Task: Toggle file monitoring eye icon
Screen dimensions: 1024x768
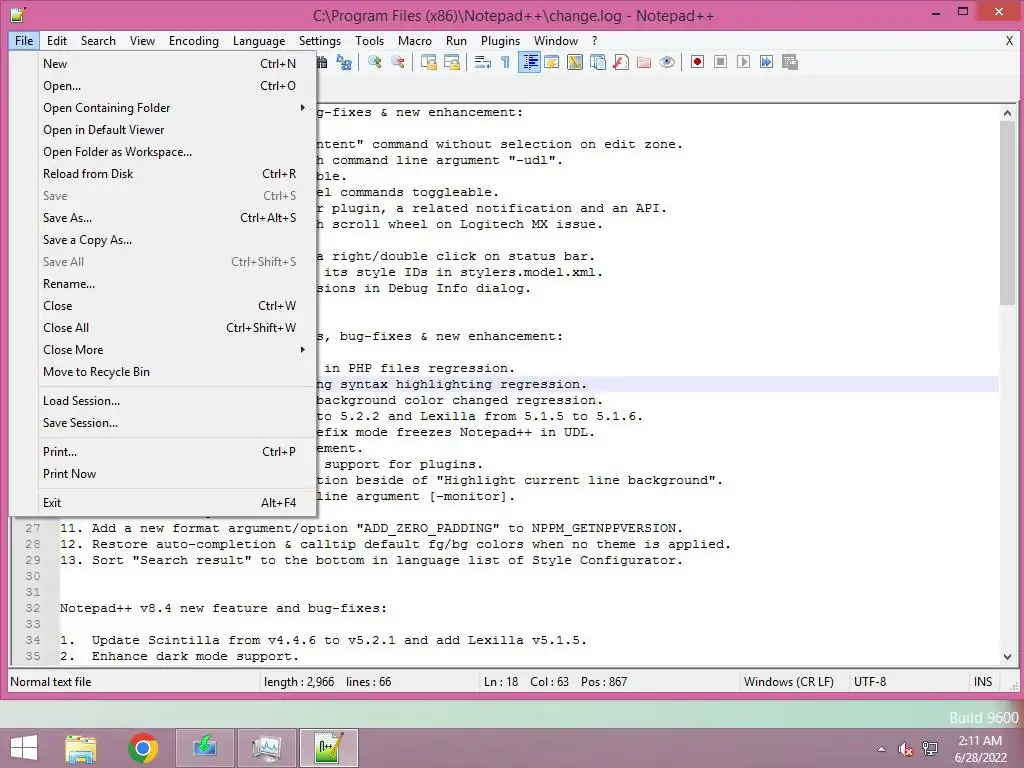Action: pos(667,62)
